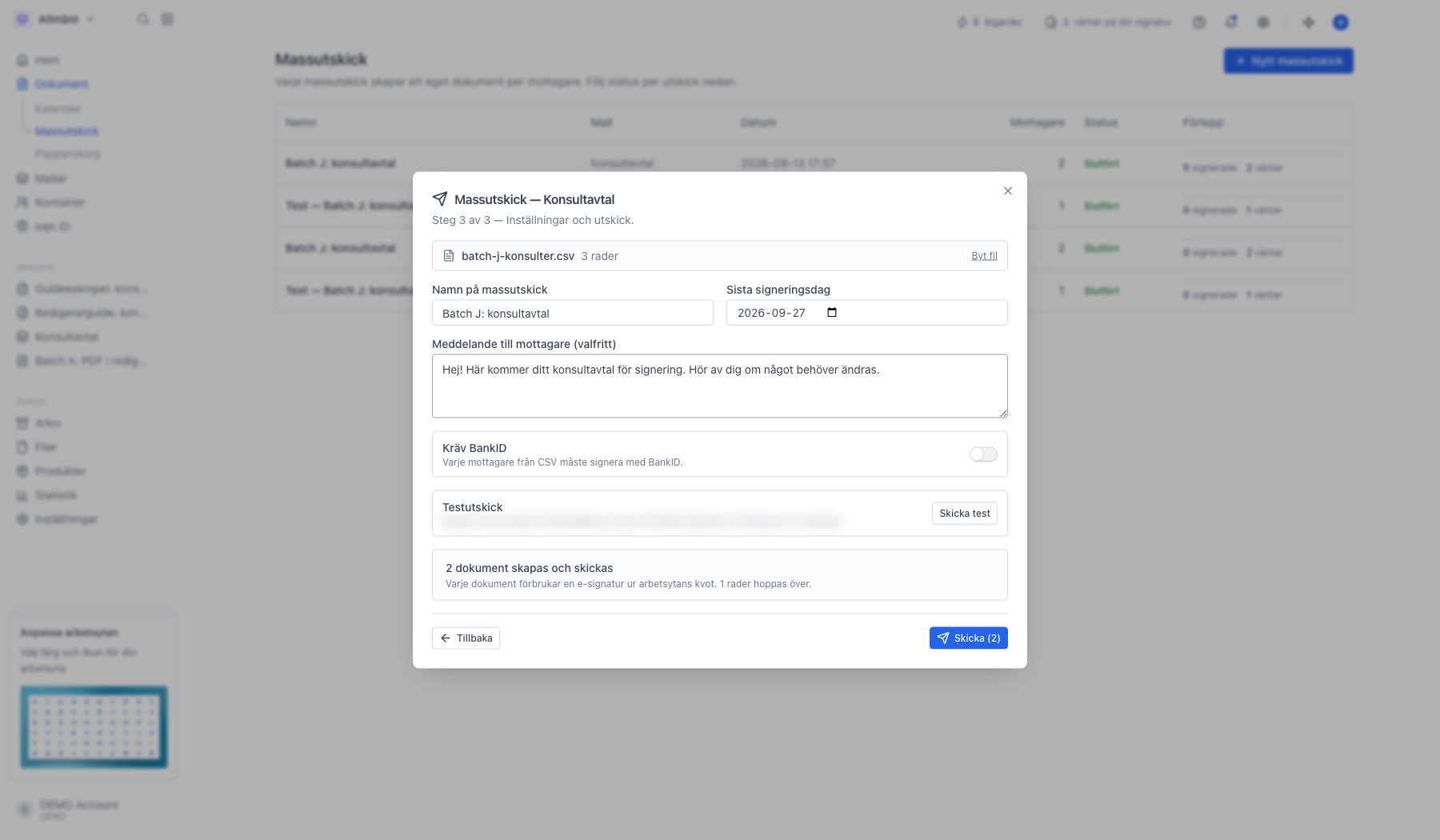
Task: Go back with the Tillbaka button
Action: click(466, 638)
